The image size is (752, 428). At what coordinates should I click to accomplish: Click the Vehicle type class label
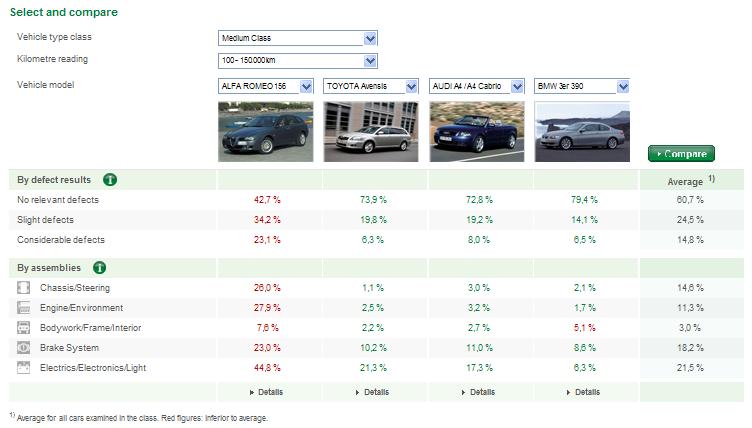54,37
